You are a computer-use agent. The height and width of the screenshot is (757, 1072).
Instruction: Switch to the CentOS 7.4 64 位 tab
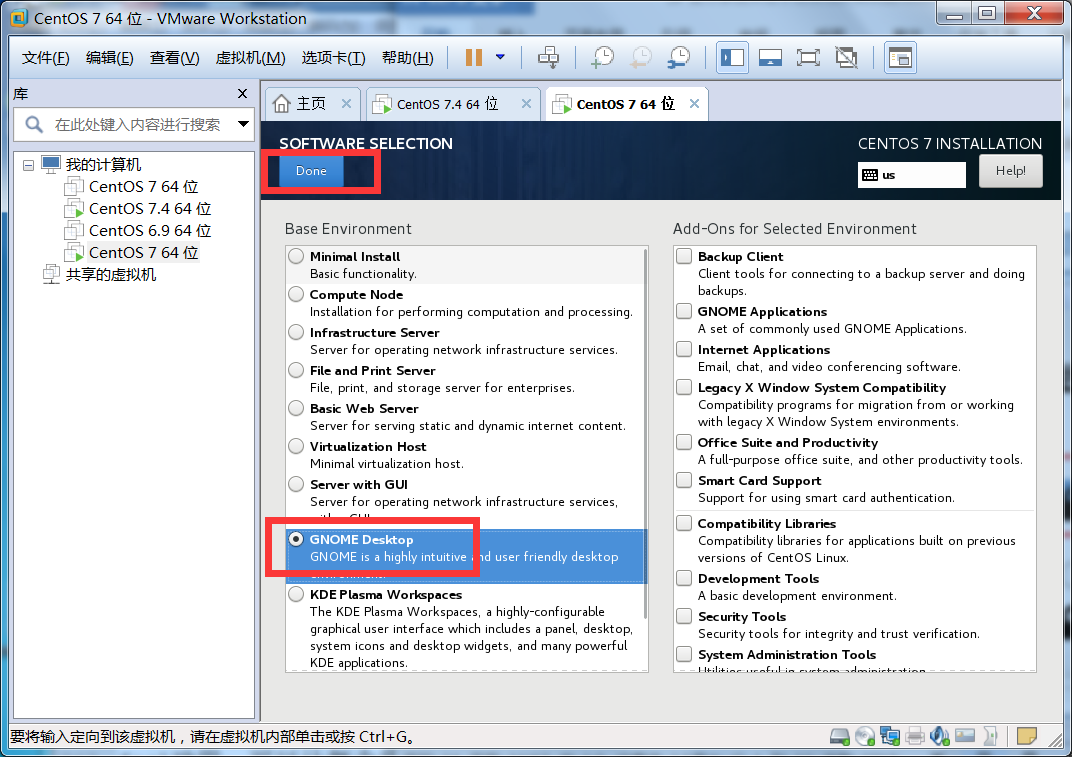453,104
